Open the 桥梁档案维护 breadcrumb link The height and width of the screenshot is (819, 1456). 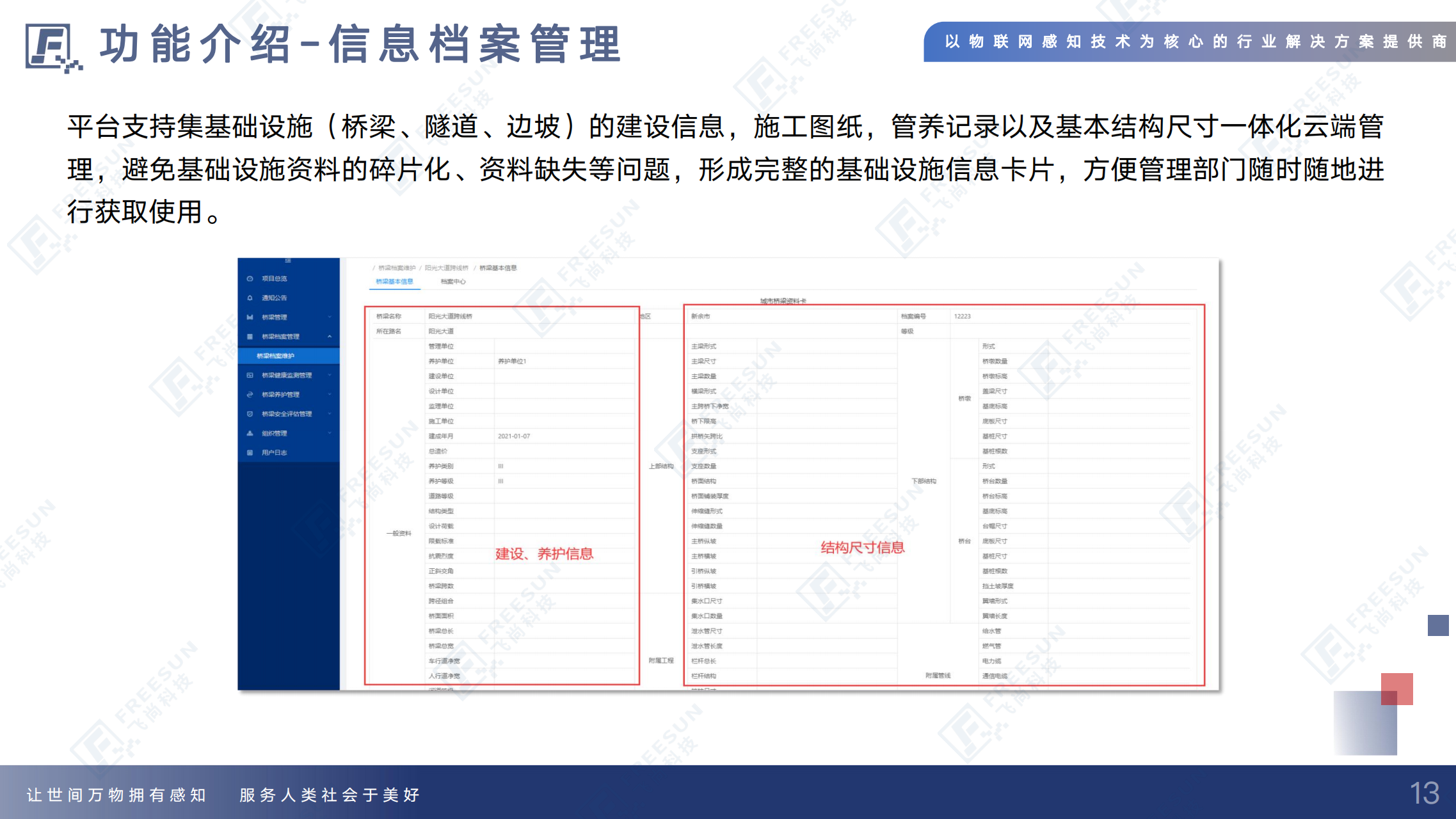397,268
